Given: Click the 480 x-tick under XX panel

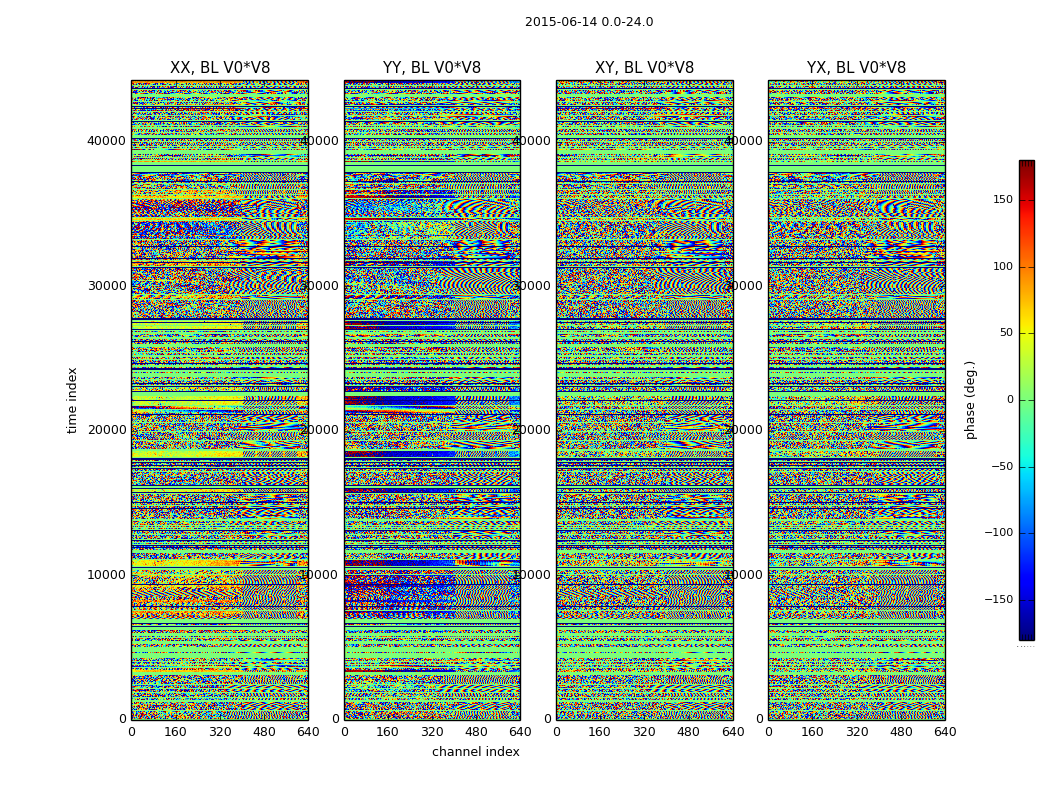Looking at the screenshot, I should [x=264, y=732].
